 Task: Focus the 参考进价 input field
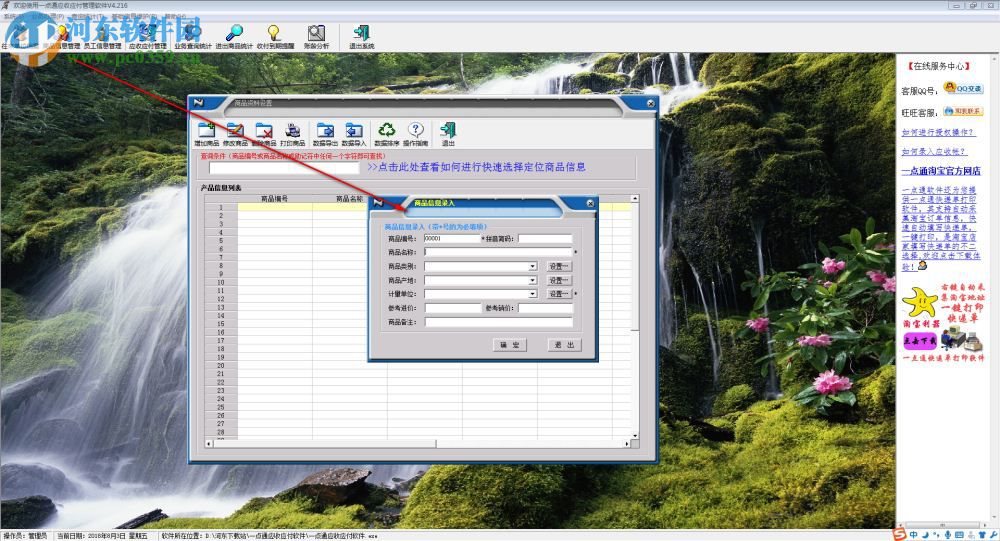452,308
